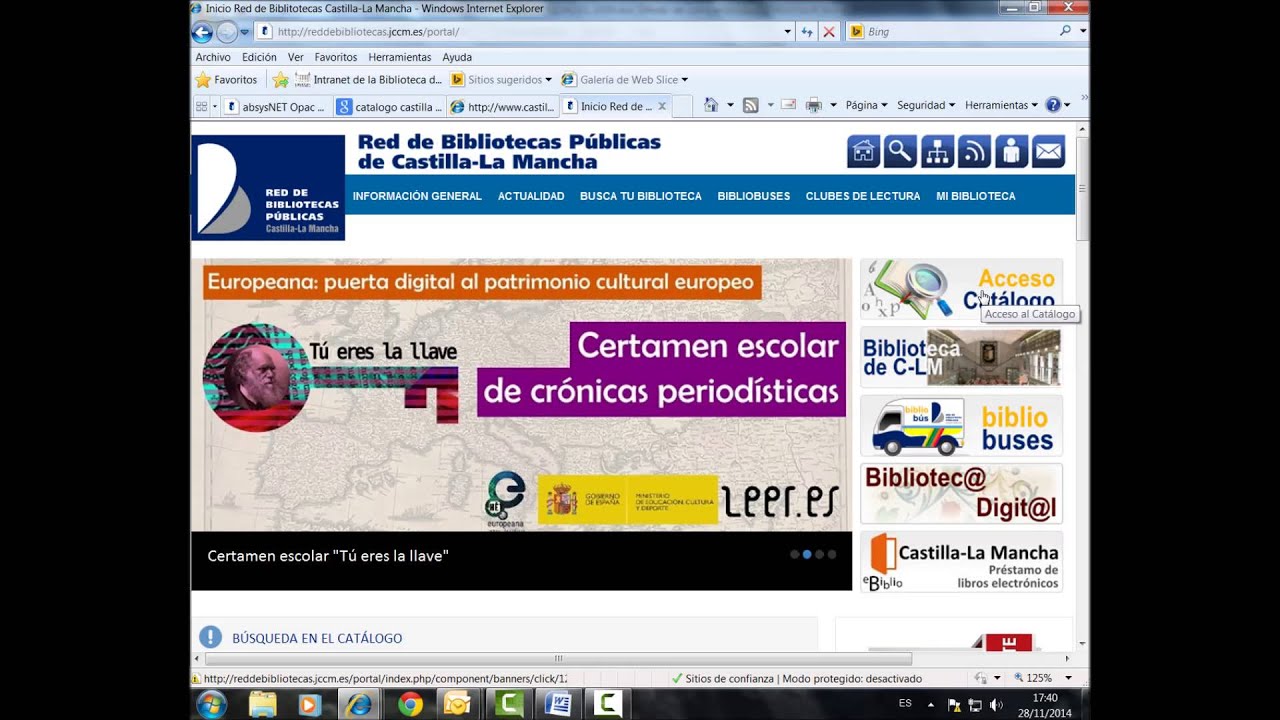Open CLUBES DE LECTURA navigation item

click(863, 196)
